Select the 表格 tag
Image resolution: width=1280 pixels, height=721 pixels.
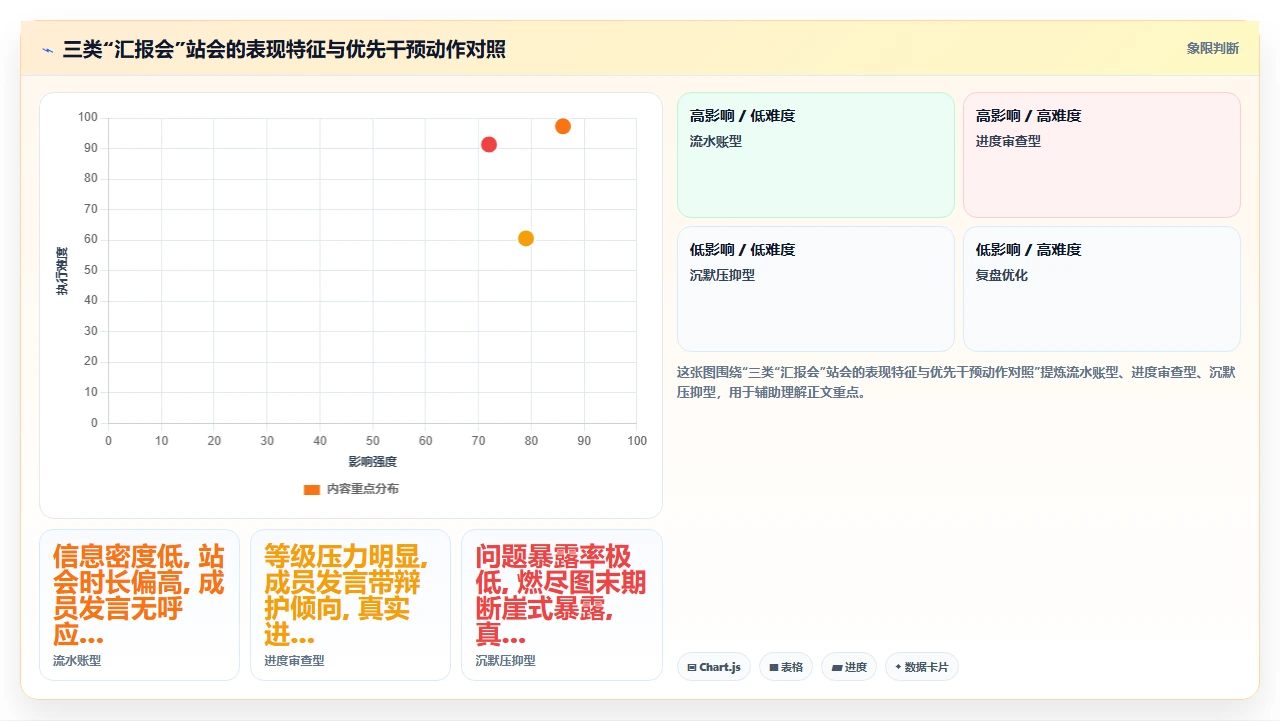pos(786,667)
